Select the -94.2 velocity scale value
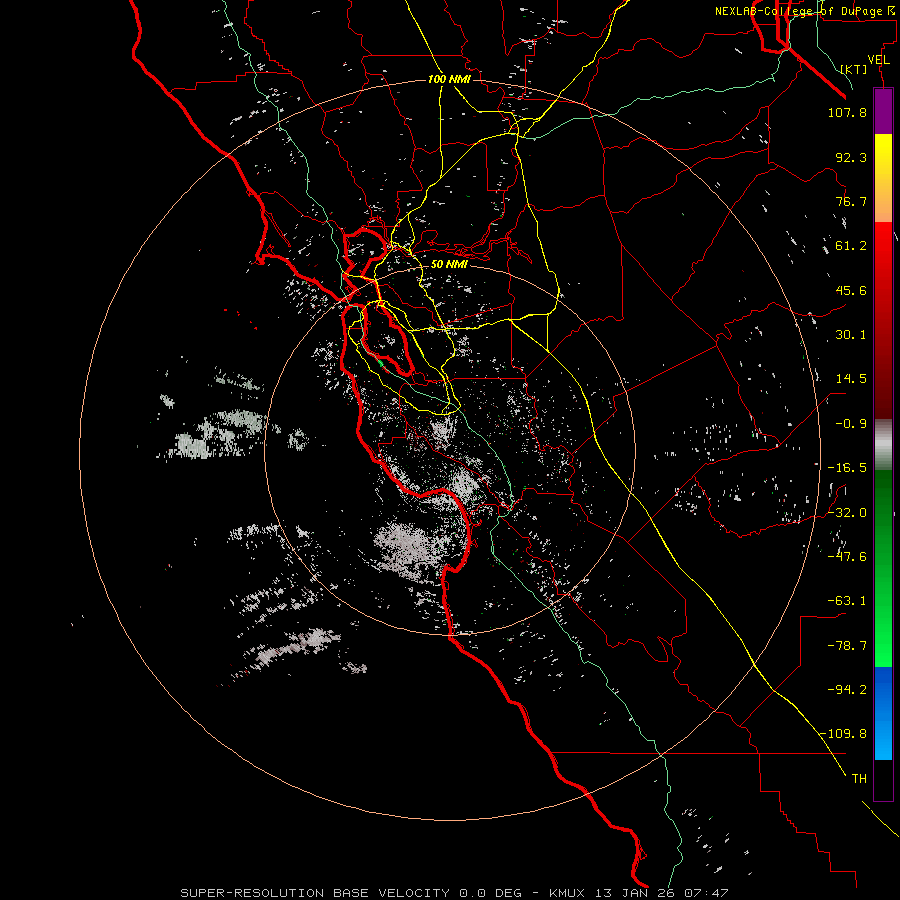 (x=847, y=689)
